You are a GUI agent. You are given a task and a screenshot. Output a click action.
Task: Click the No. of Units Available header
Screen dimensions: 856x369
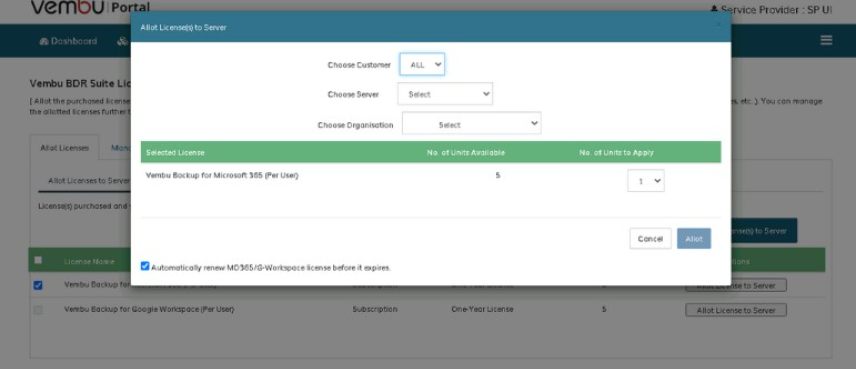point(466,152)
